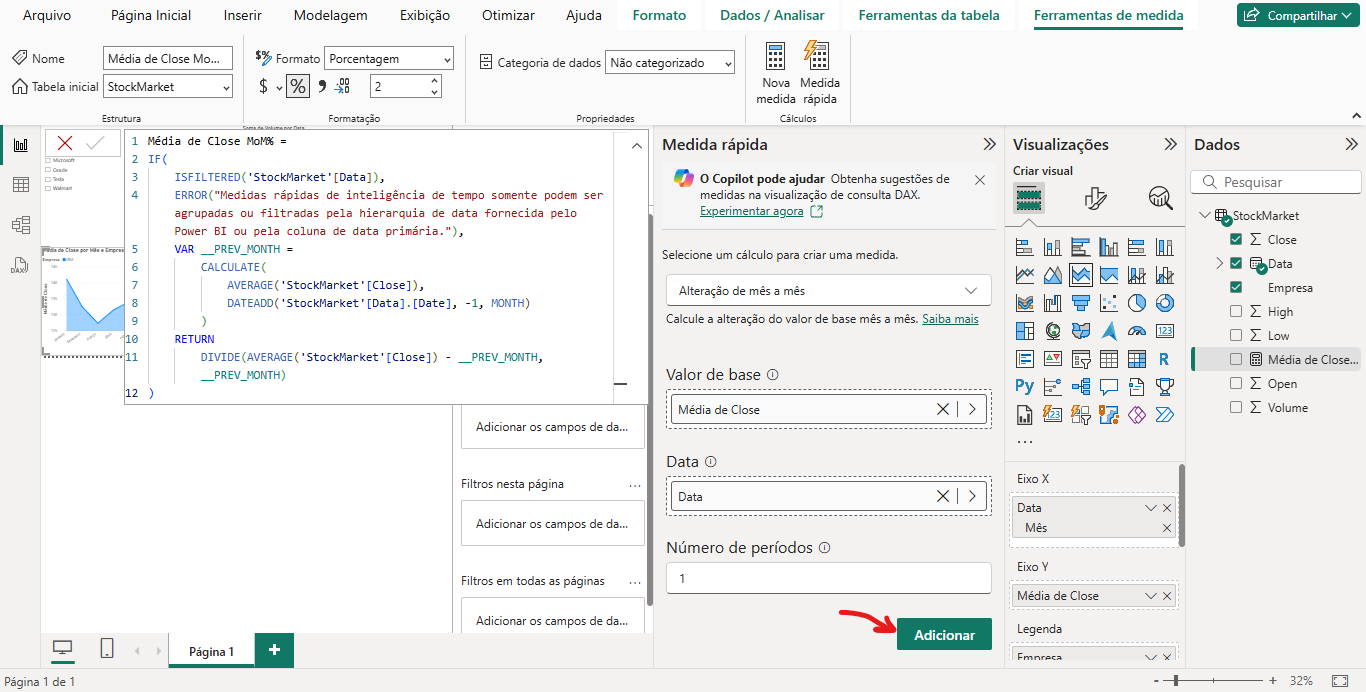Check the Low field checkbox

coord(1236,335)
